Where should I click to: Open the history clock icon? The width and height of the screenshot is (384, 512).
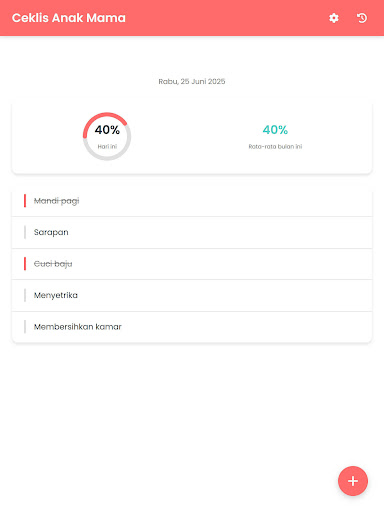click(362, 18)
